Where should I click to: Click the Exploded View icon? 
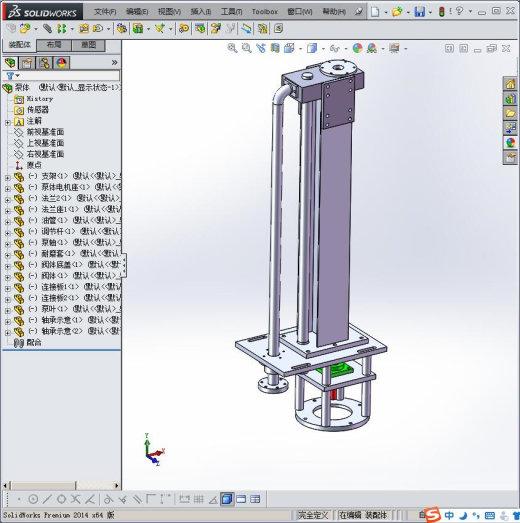tap(215, 29)
